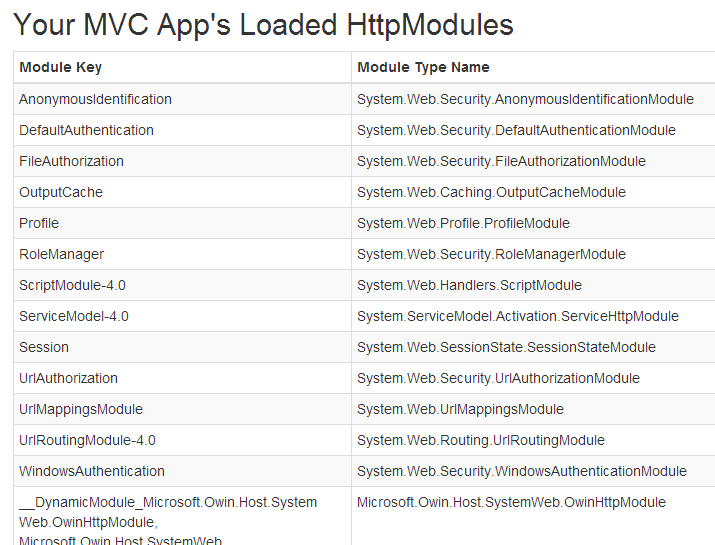Click the ServiceModel-4.0 key cell

pyautogui.click(x=74, y=316)
